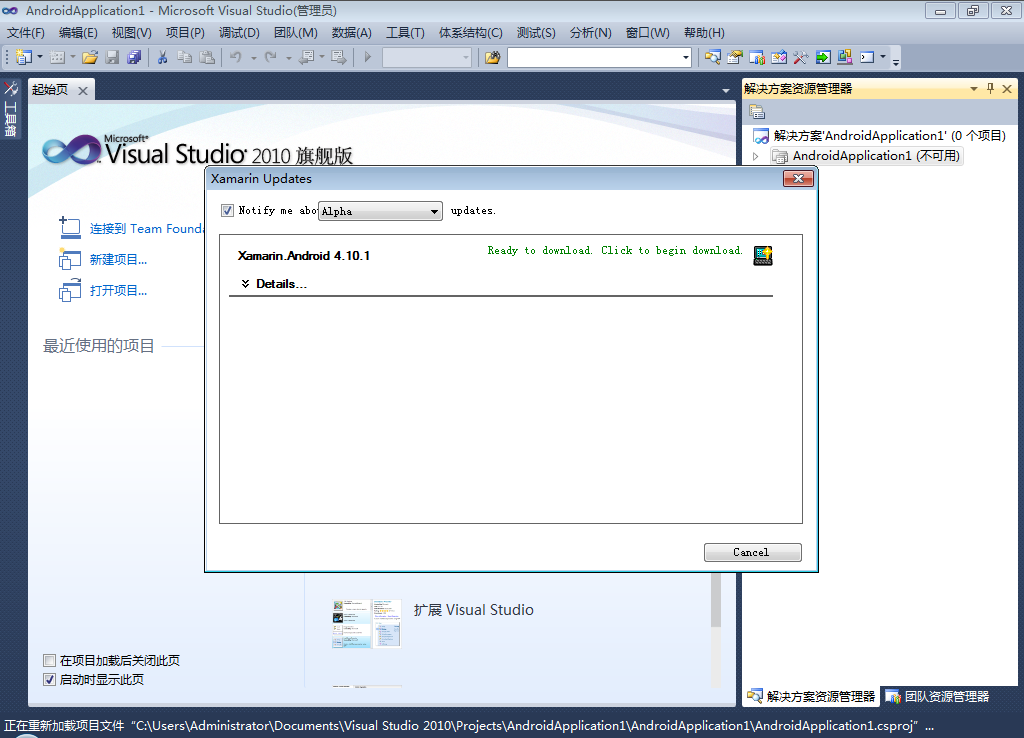
Task: Open the document tab list dropdown arrow
Action: click(x=726, y=91)
